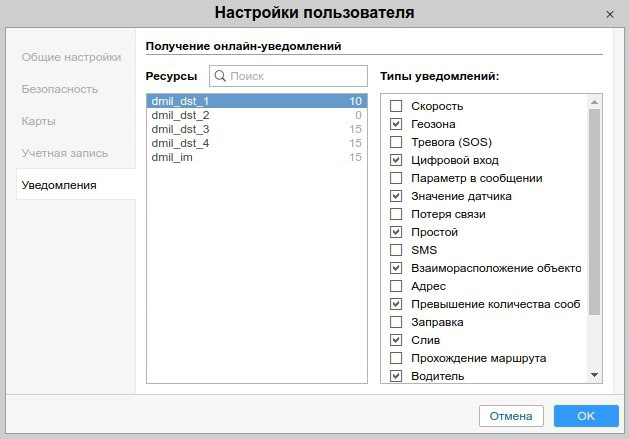Uncheck the Водитель checkbox
This screenshot has height=439, width=629.
tap(396, 376)
